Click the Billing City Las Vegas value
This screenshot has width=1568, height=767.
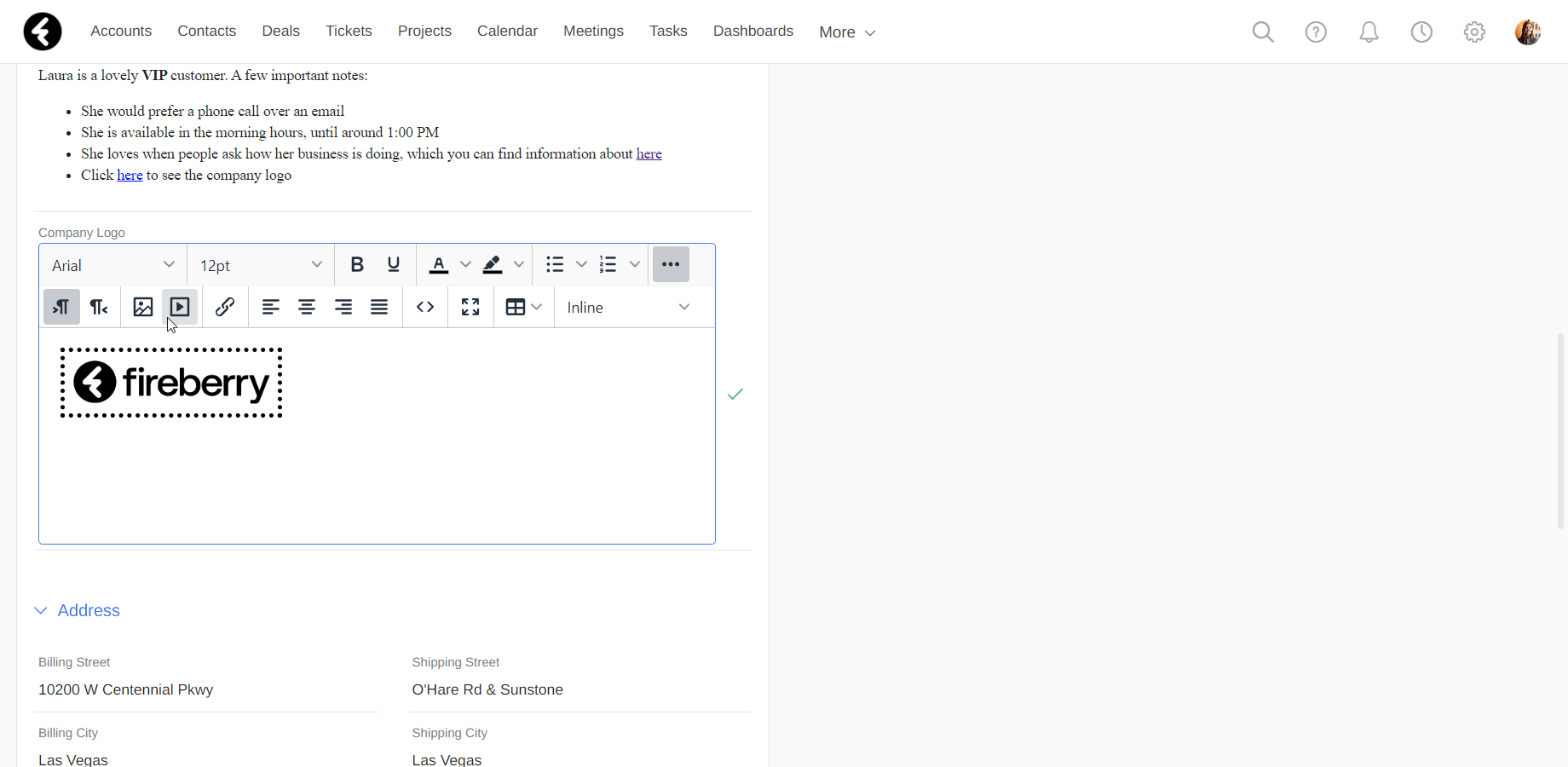click(x=73, y=759)
